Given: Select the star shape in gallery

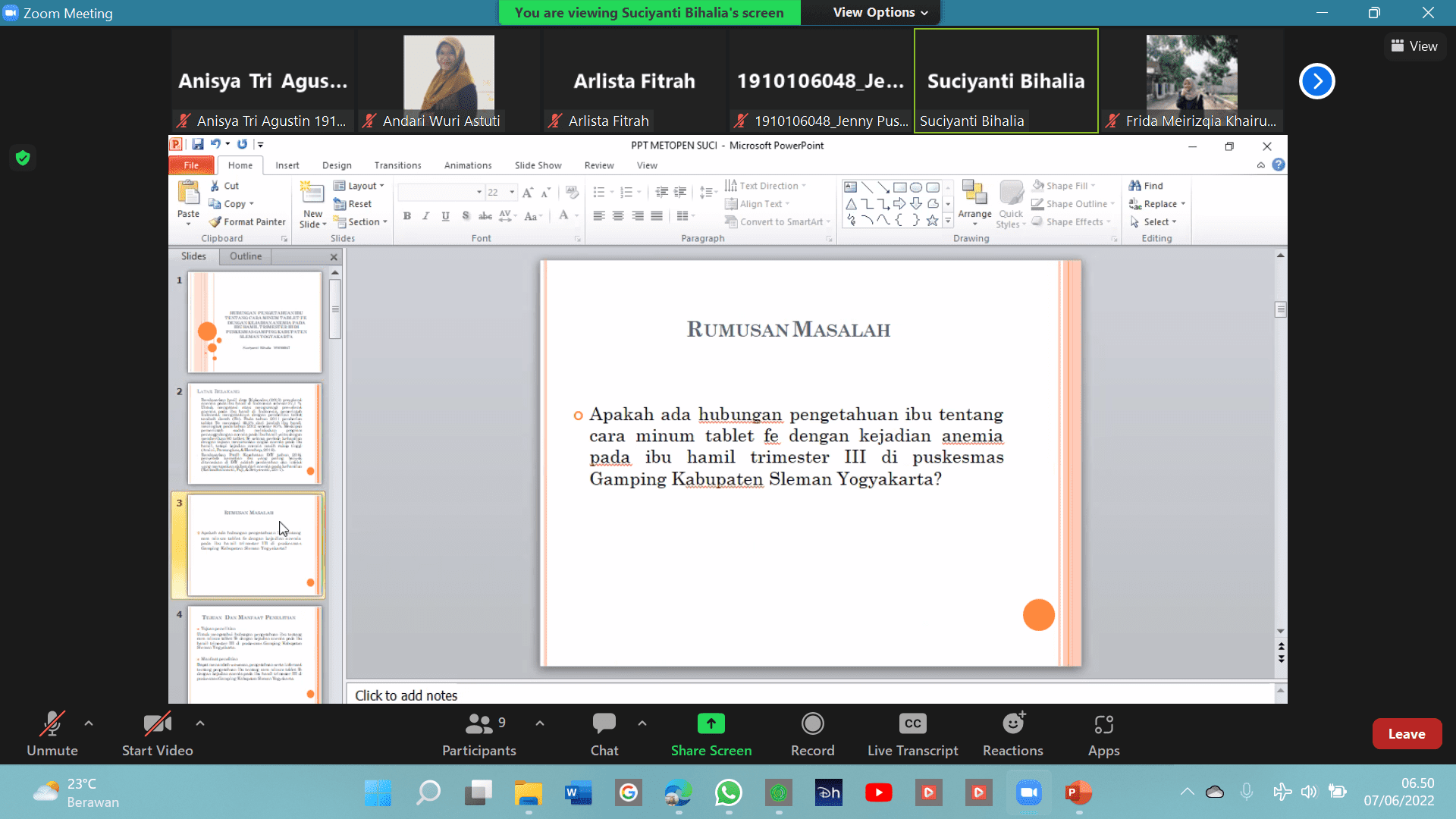Looking at the screenshot, I should [932, 221].
